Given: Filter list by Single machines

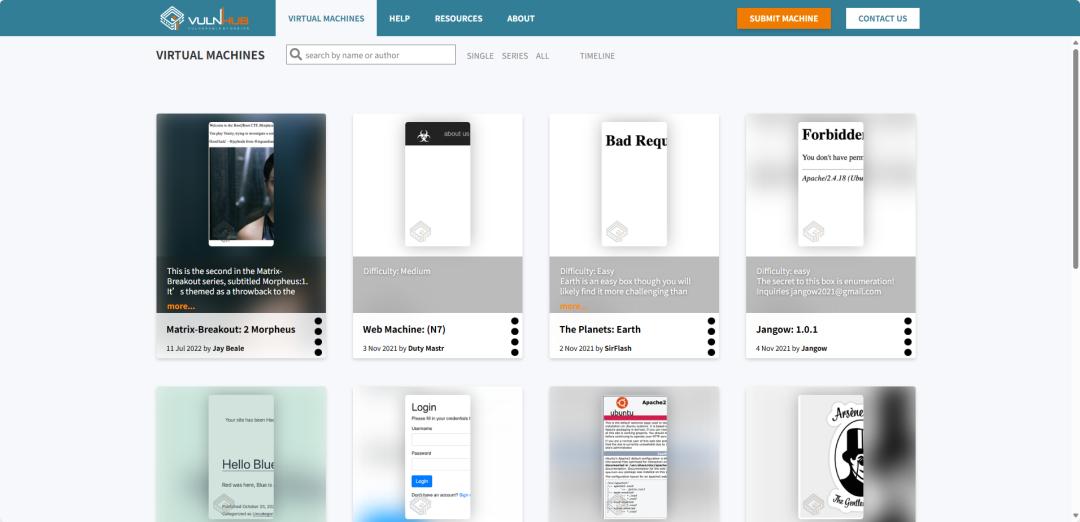Looking at the screenshot, I should click(480, 56).
